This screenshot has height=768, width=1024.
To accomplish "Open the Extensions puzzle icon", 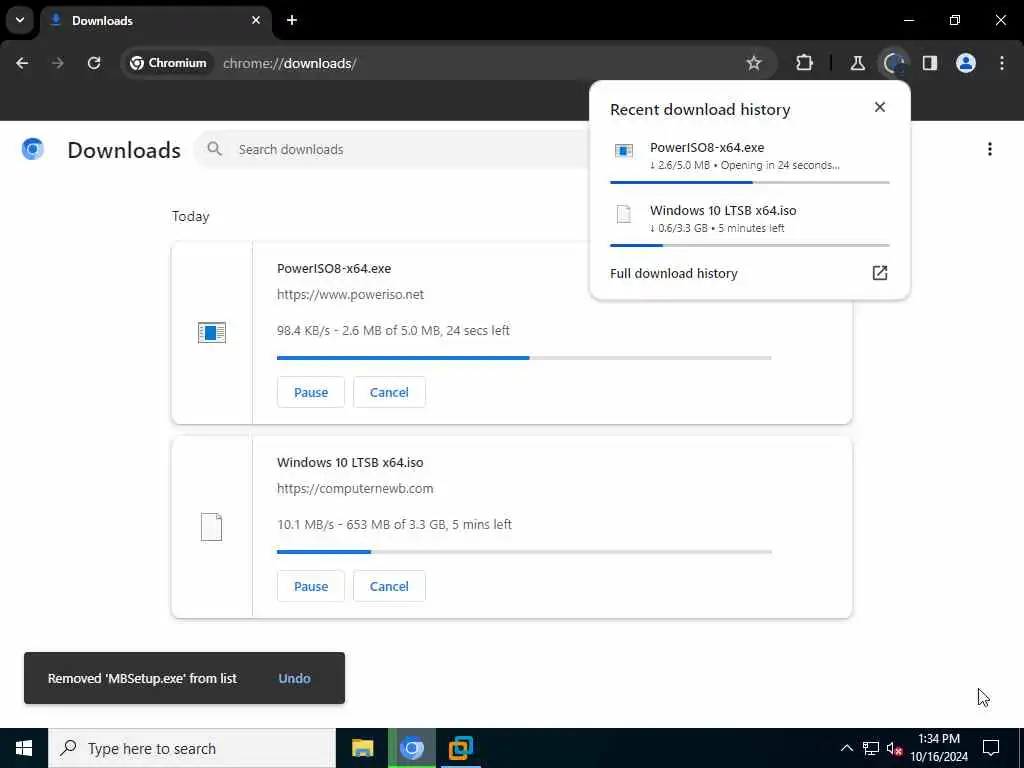I will 805,63.
